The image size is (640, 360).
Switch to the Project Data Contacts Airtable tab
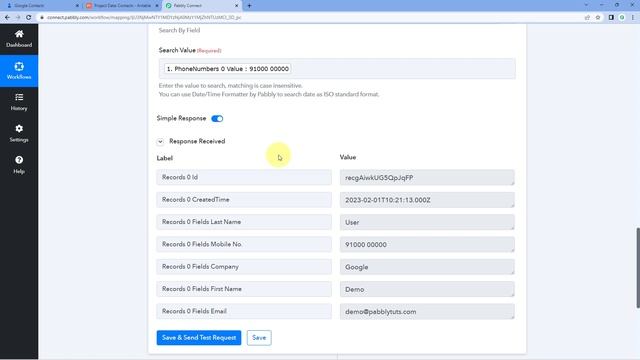click(x=122, y=6)
